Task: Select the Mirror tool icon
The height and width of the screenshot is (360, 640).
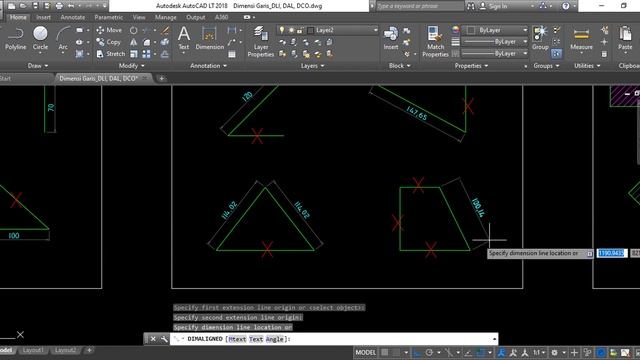Action: pyautogui.click(x=133, y=42)
